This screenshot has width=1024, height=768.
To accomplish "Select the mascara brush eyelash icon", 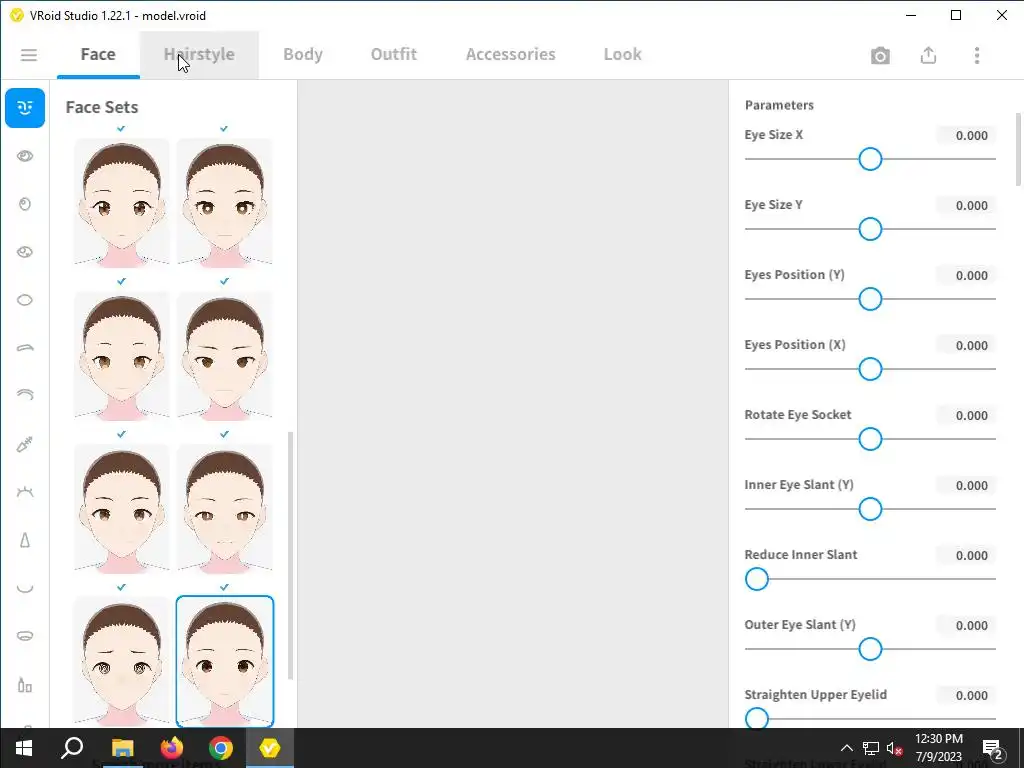I will (x=25, y=444).
